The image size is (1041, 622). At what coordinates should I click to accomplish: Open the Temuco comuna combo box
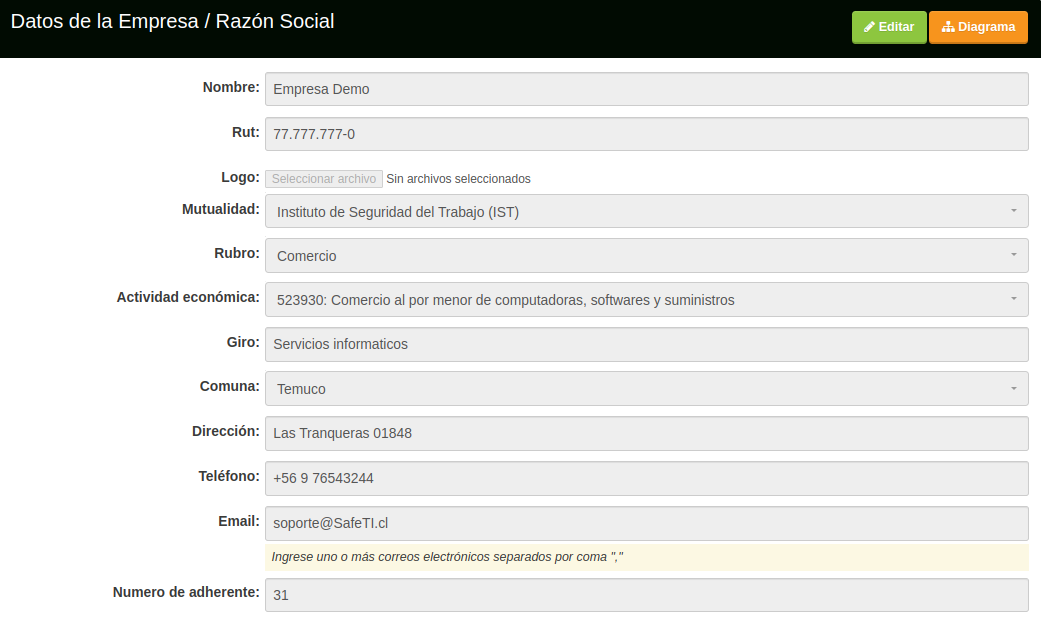pos(647,388)
